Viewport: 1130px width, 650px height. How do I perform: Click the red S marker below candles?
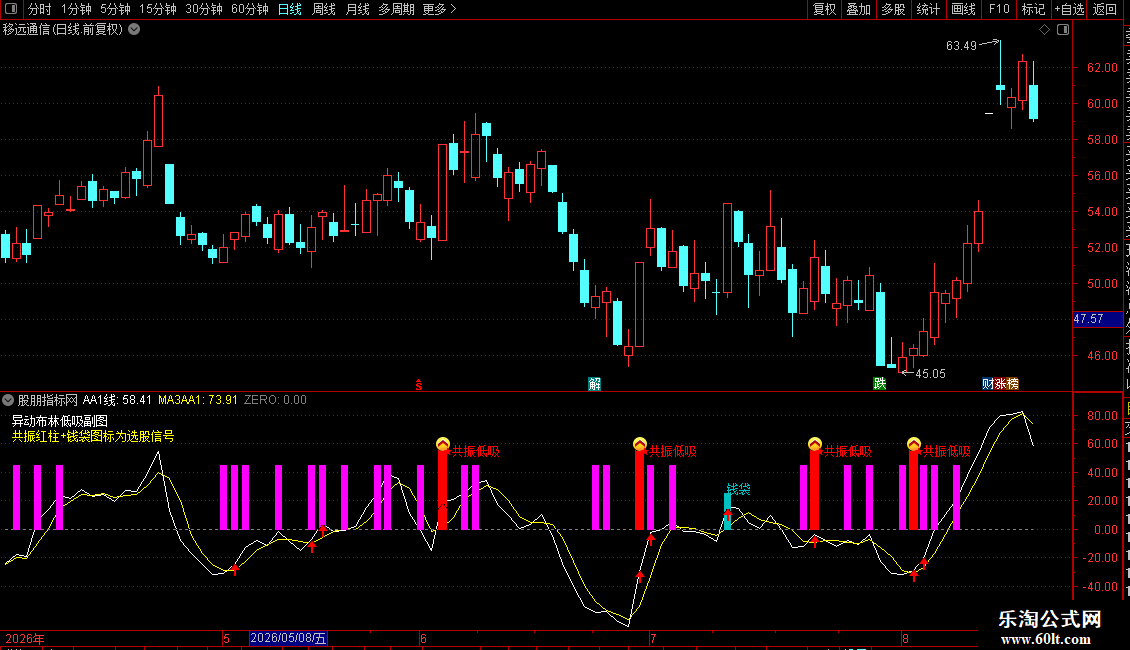tap(419, 385)
